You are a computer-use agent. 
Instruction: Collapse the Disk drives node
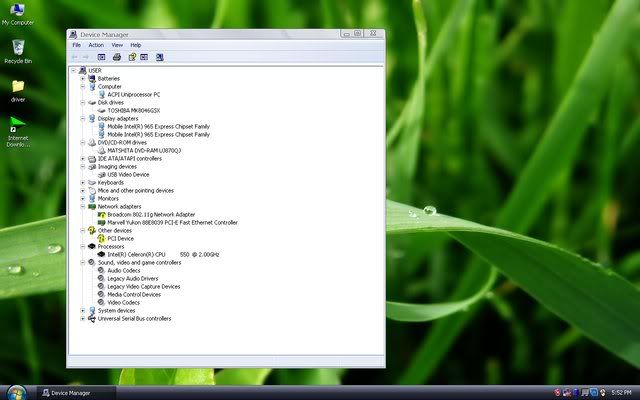pyautogui.click(x=82, y=102)
